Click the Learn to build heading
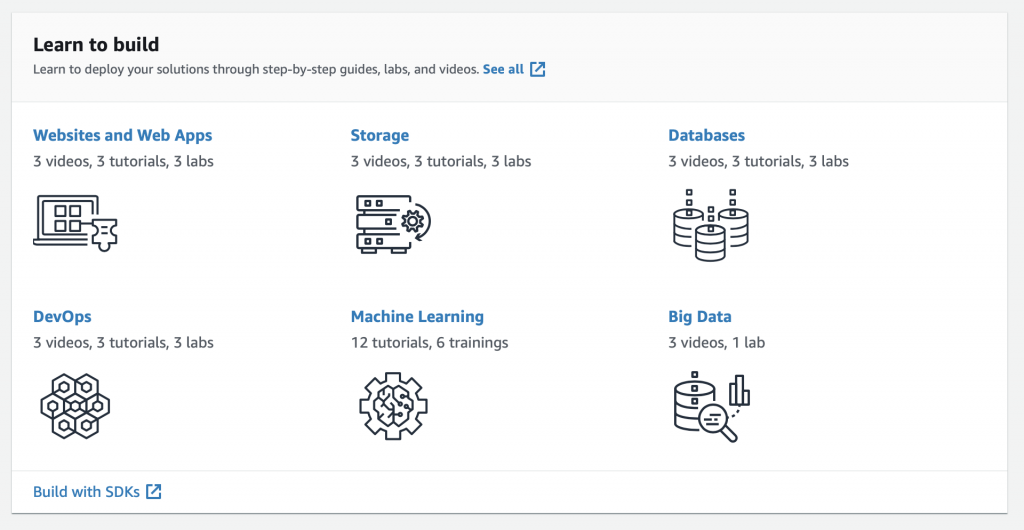This screenshot has height=530, width=1024. tap(96, 44)
